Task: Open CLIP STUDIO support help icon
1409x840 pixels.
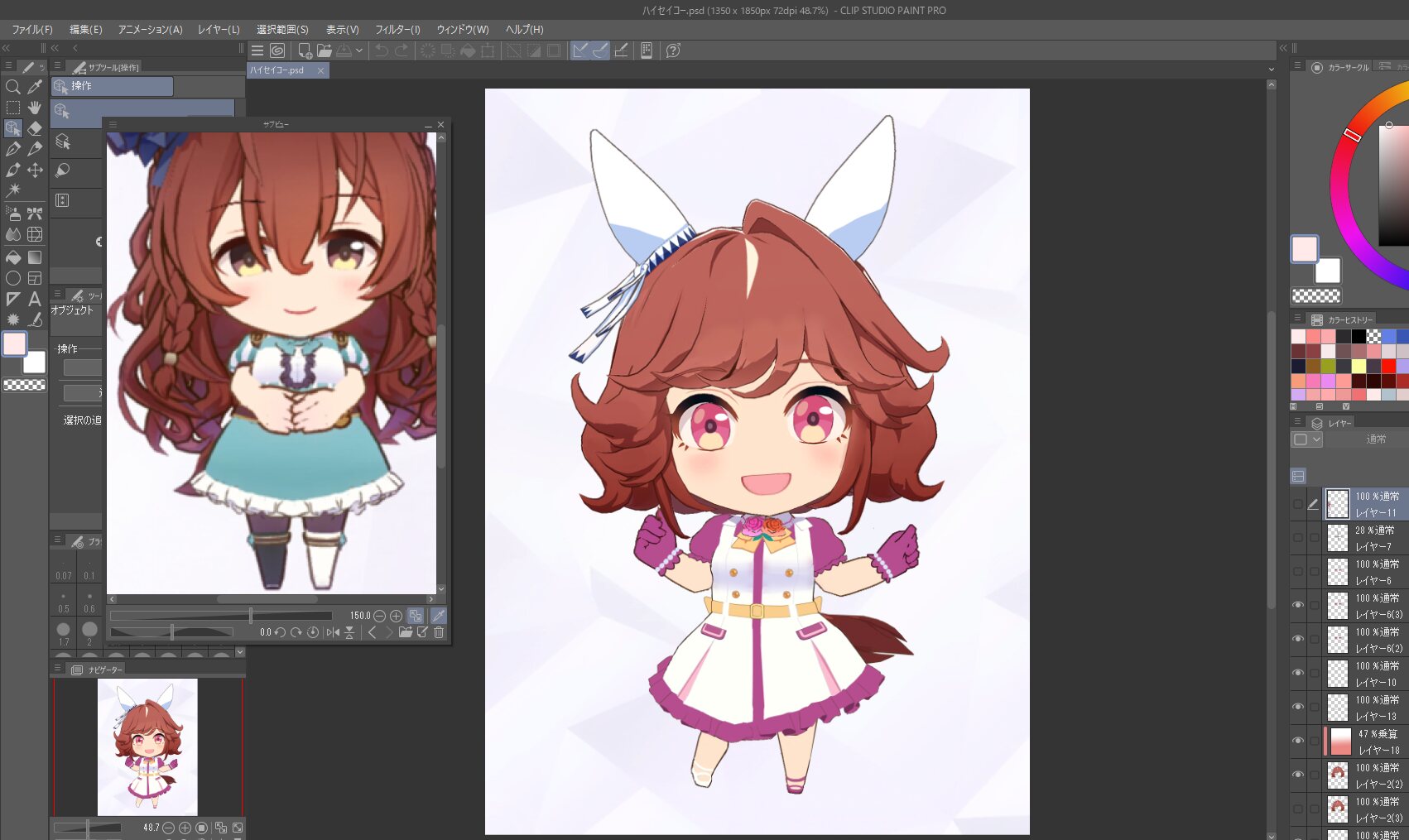Action: click(673, 50)
